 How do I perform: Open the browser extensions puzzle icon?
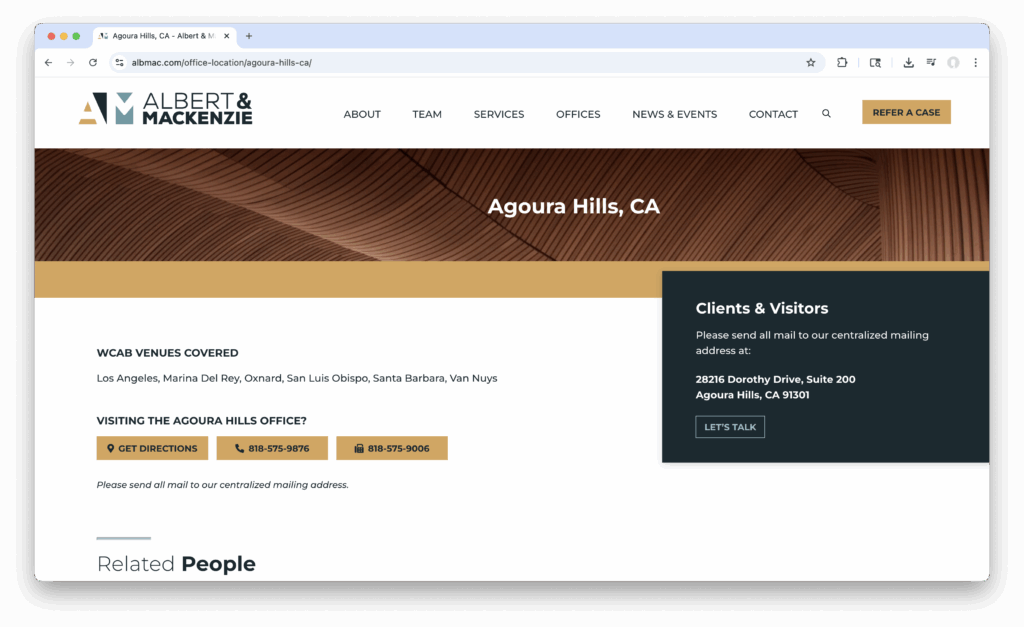tap(842, 62)
